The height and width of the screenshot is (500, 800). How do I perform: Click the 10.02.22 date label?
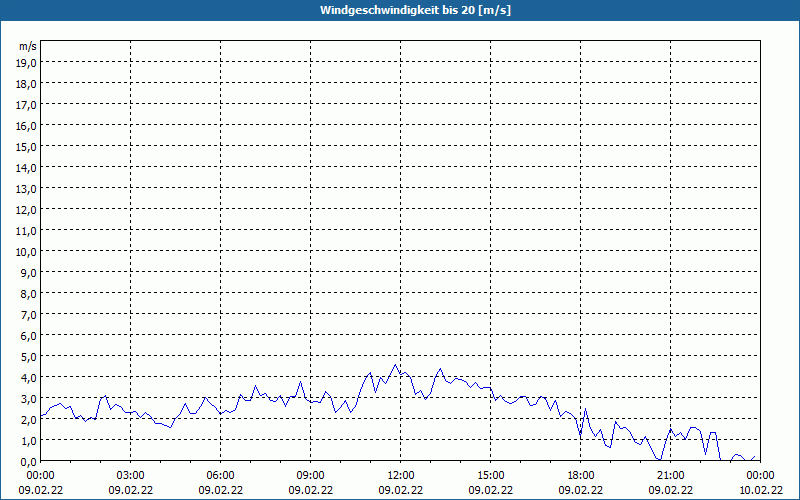tap(761, 490)
